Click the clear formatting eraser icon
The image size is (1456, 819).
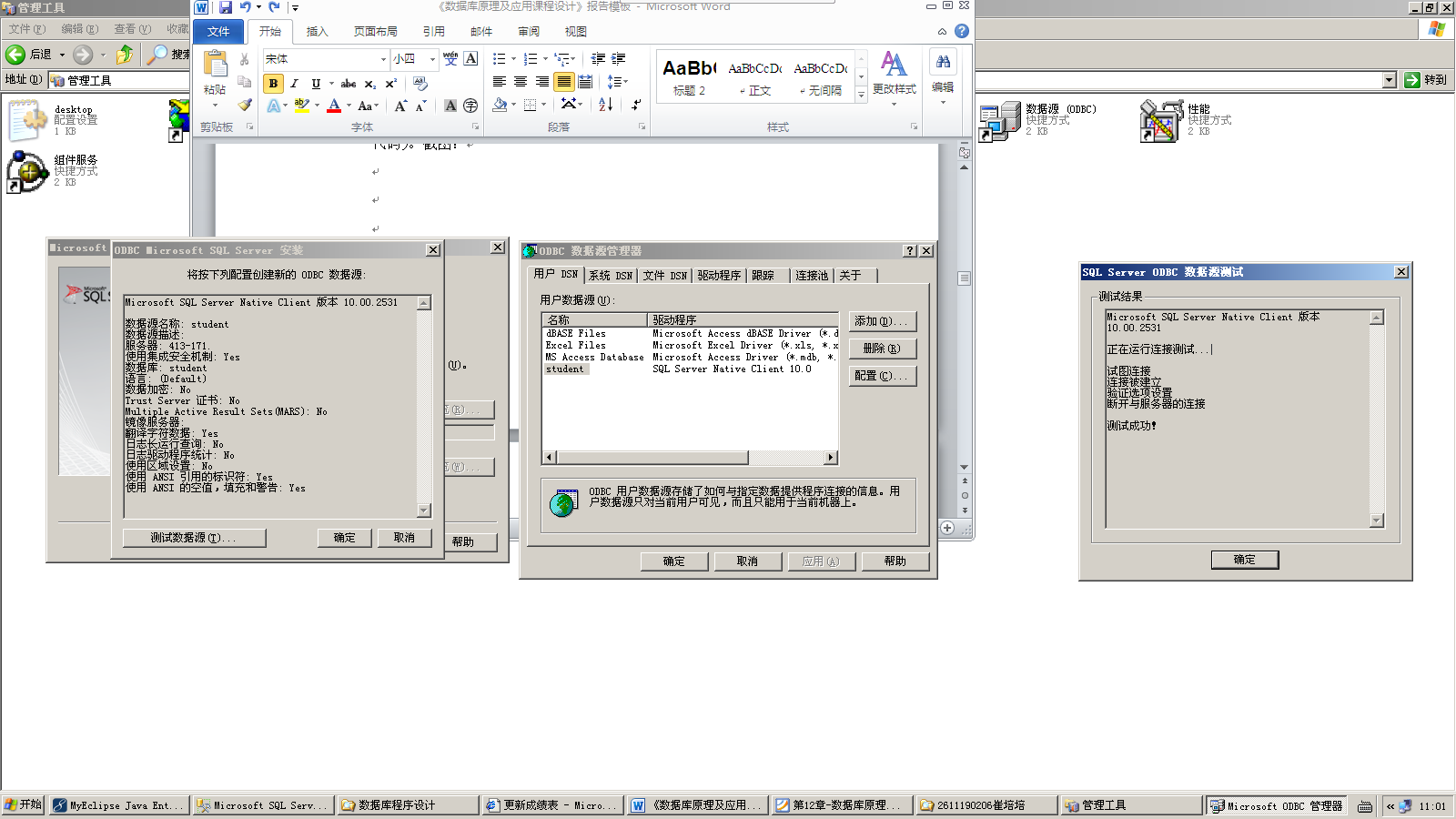(420, 83)
